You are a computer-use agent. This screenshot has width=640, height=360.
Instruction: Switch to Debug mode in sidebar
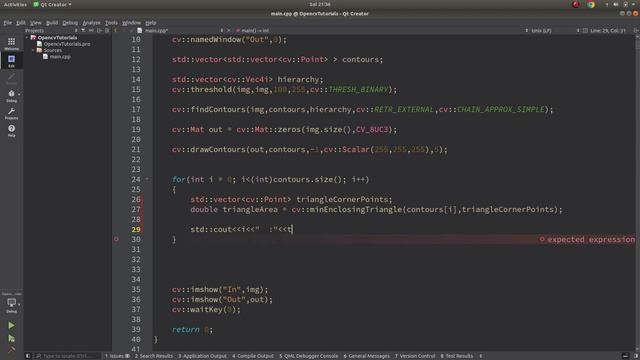click(11, 96)
